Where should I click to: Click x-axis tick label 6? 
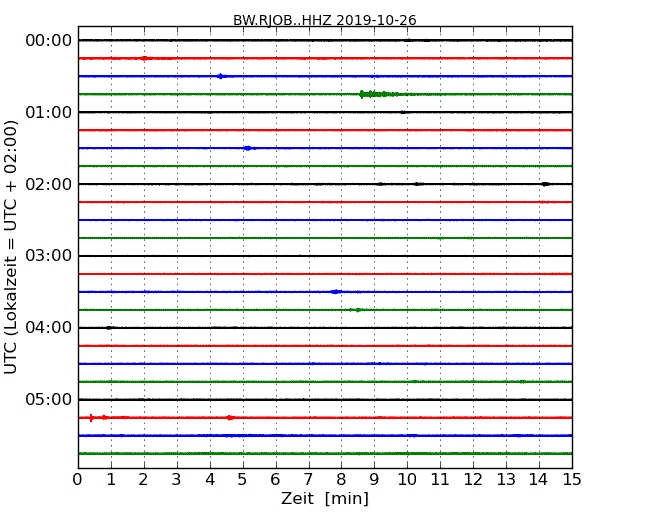(x=275, y=480)
